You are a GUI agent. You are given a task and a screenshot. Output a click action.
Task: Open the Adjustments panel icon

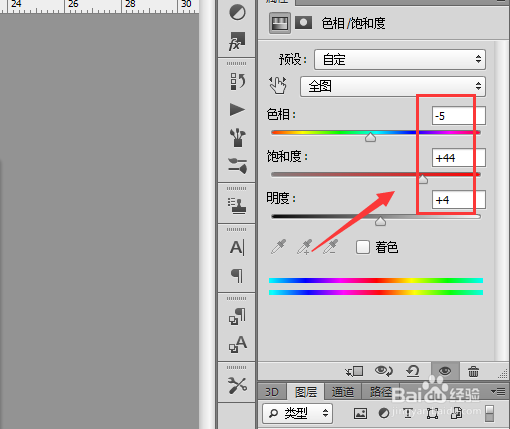237,13
